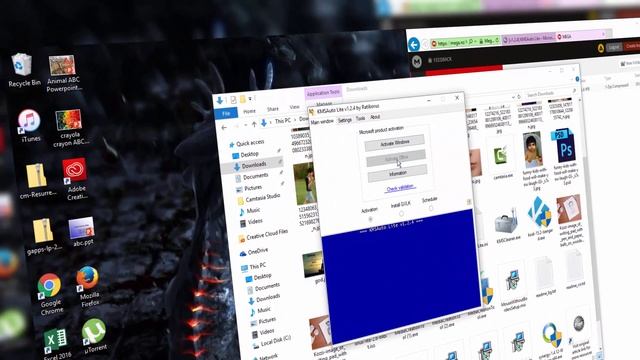Open Tools tab in KMSAuto

tap(360, 118)
